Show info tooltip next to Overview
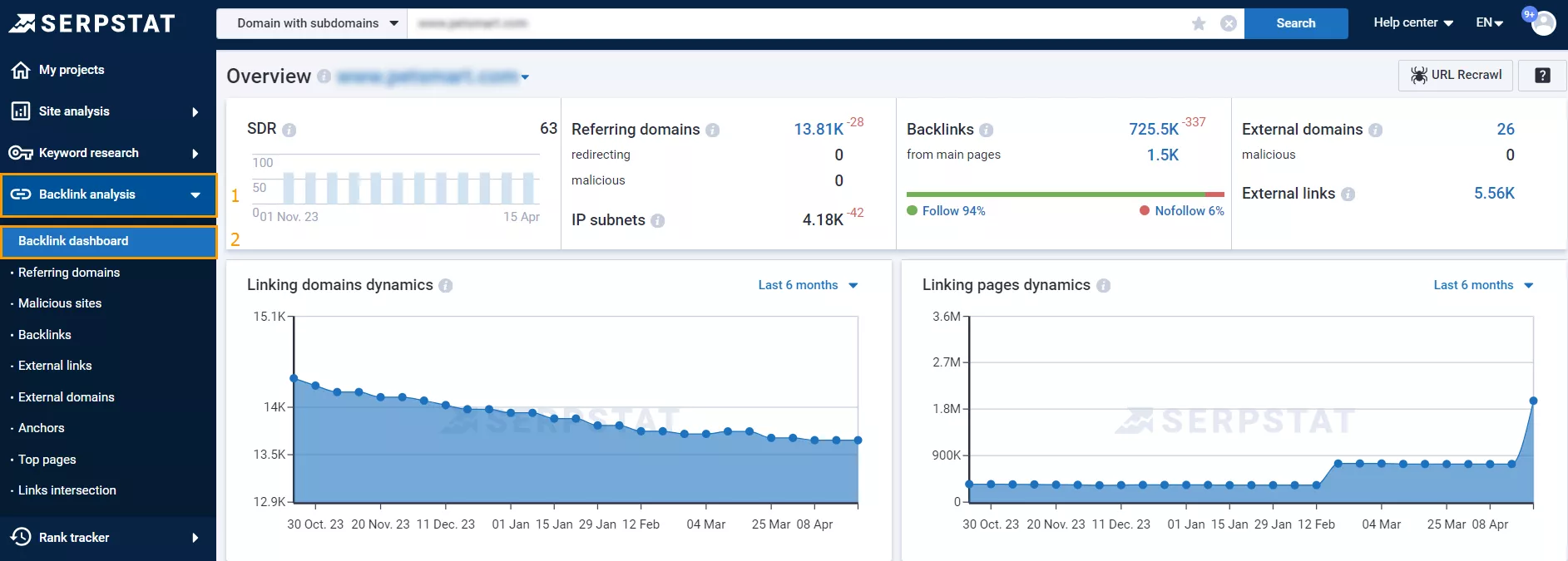 tap(324, 76)
